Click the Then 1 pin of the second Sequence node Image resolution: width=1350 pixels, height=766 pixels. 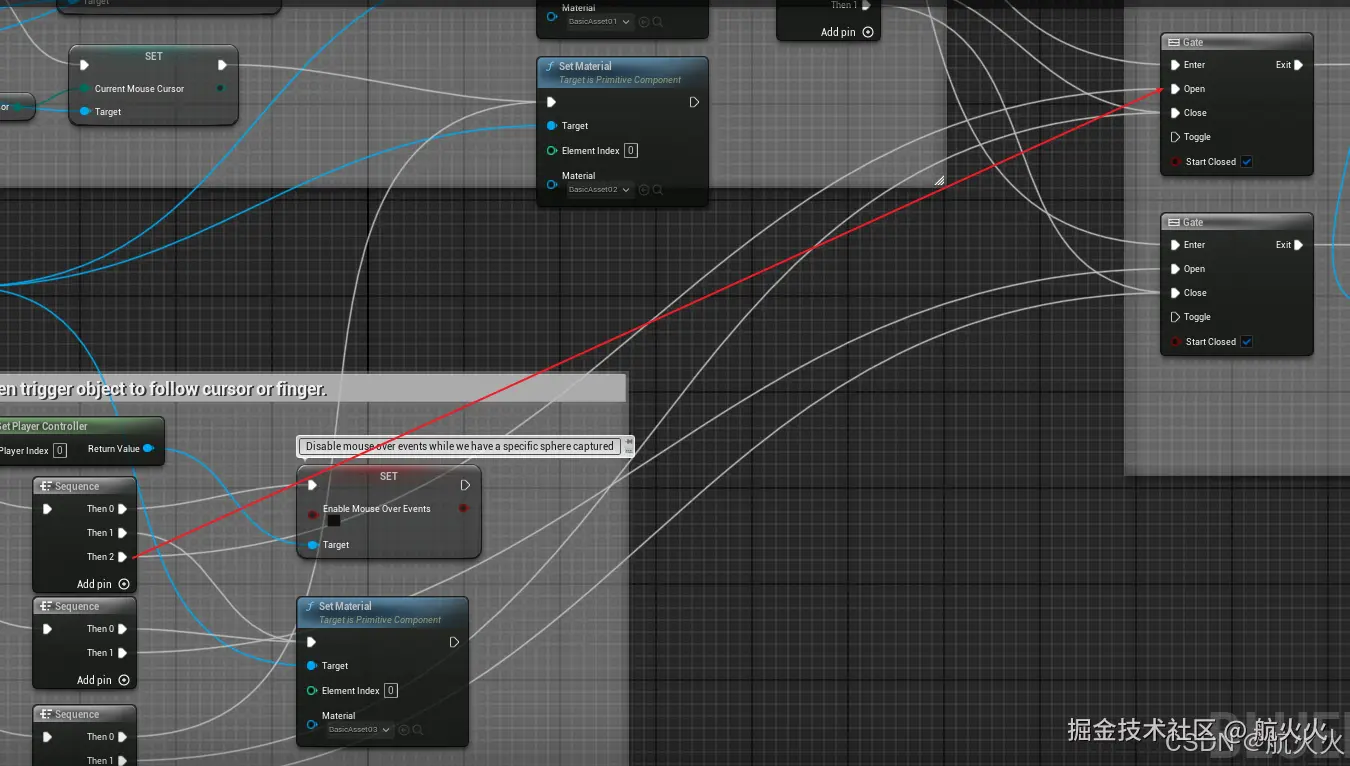122,653
